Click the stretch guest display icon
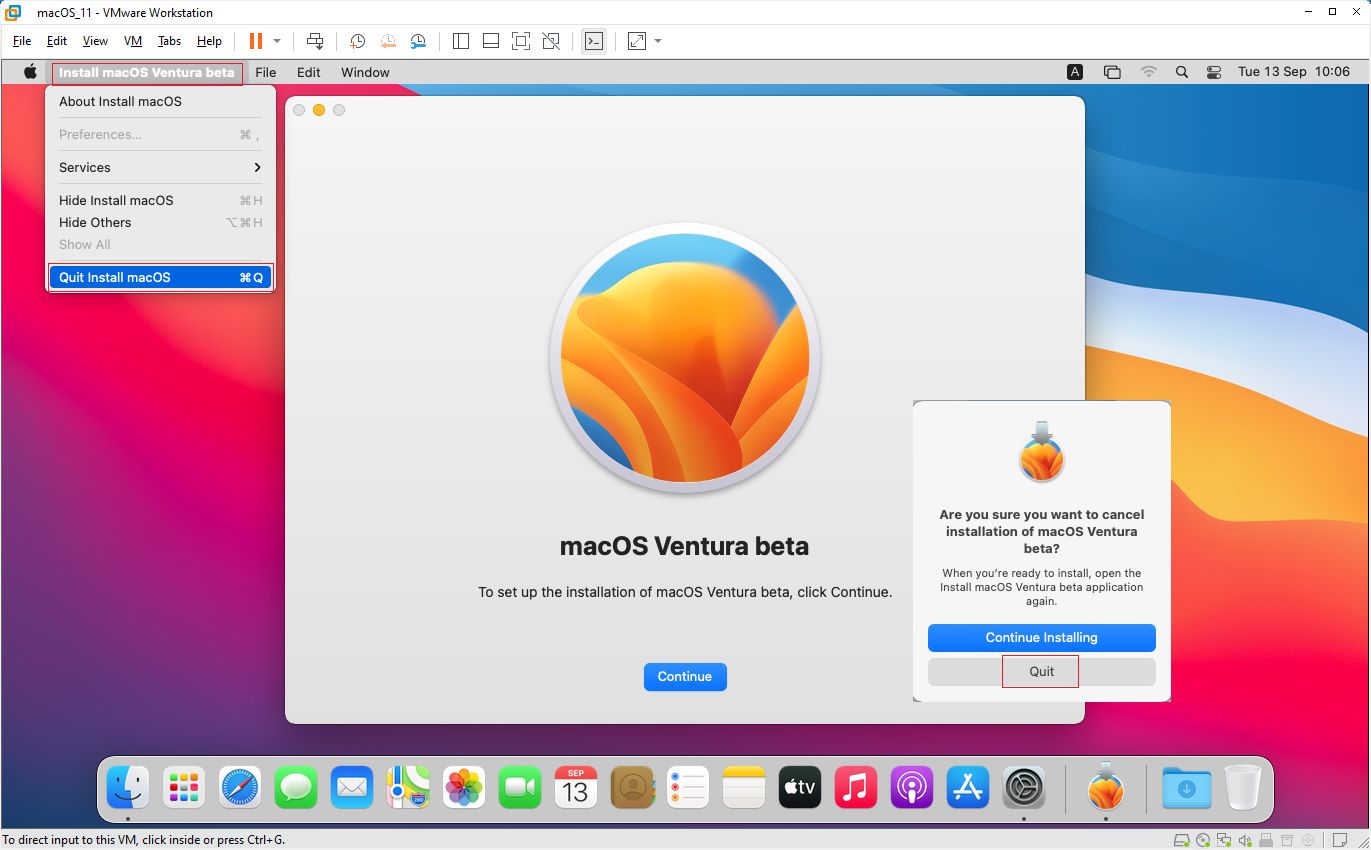Image resolution: width=1371 pixels, height=850 pixels. point(637,41)
